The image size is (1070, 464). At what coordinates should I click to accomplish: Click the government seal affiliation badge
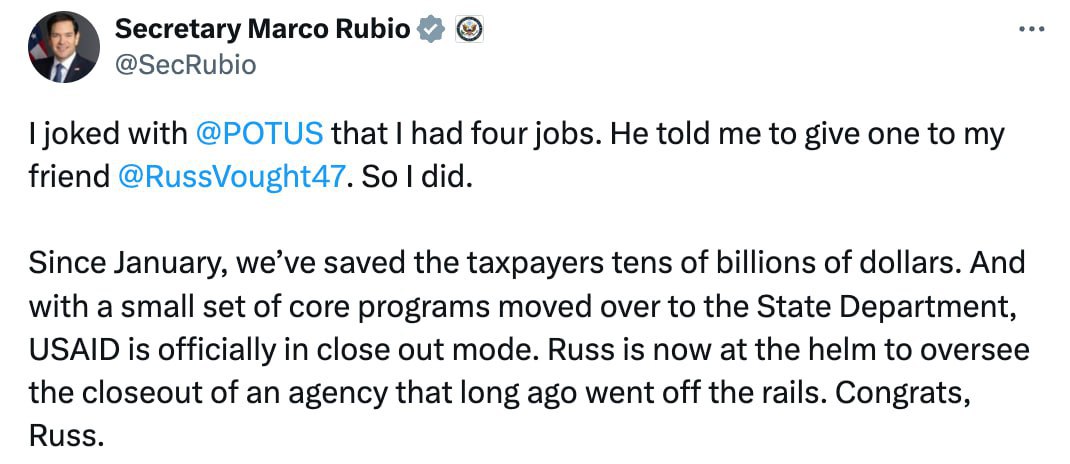(x=469, y=30)
